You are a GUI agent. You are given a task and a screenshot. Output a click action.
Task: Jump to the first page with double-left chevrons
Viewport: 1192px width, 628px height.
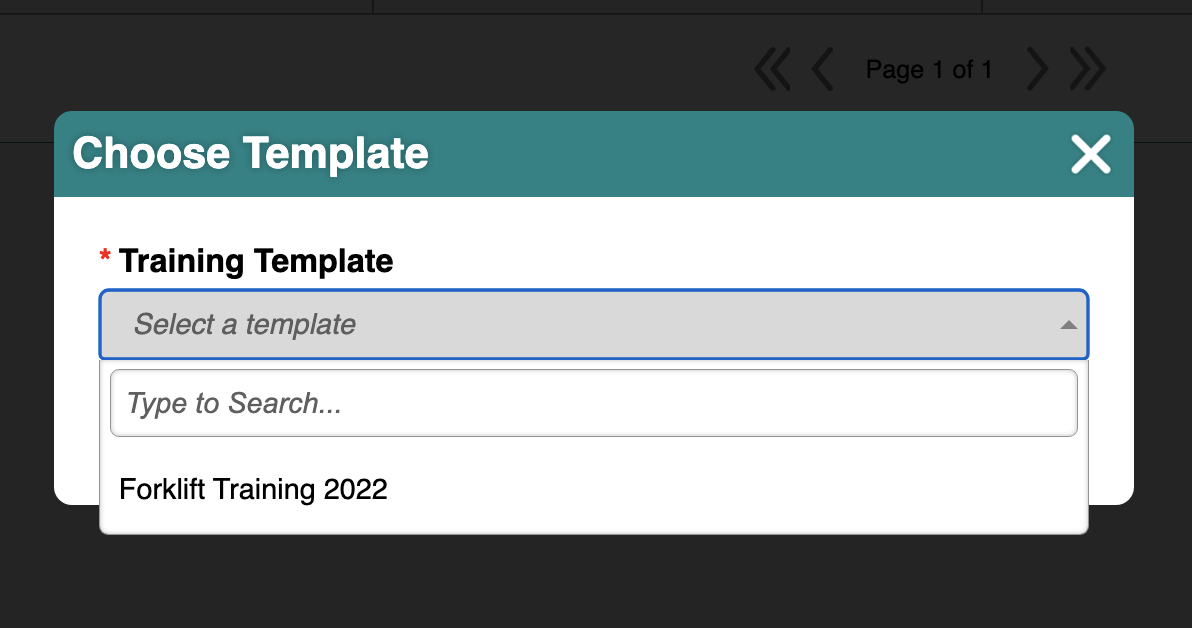(x=772, y=69)
